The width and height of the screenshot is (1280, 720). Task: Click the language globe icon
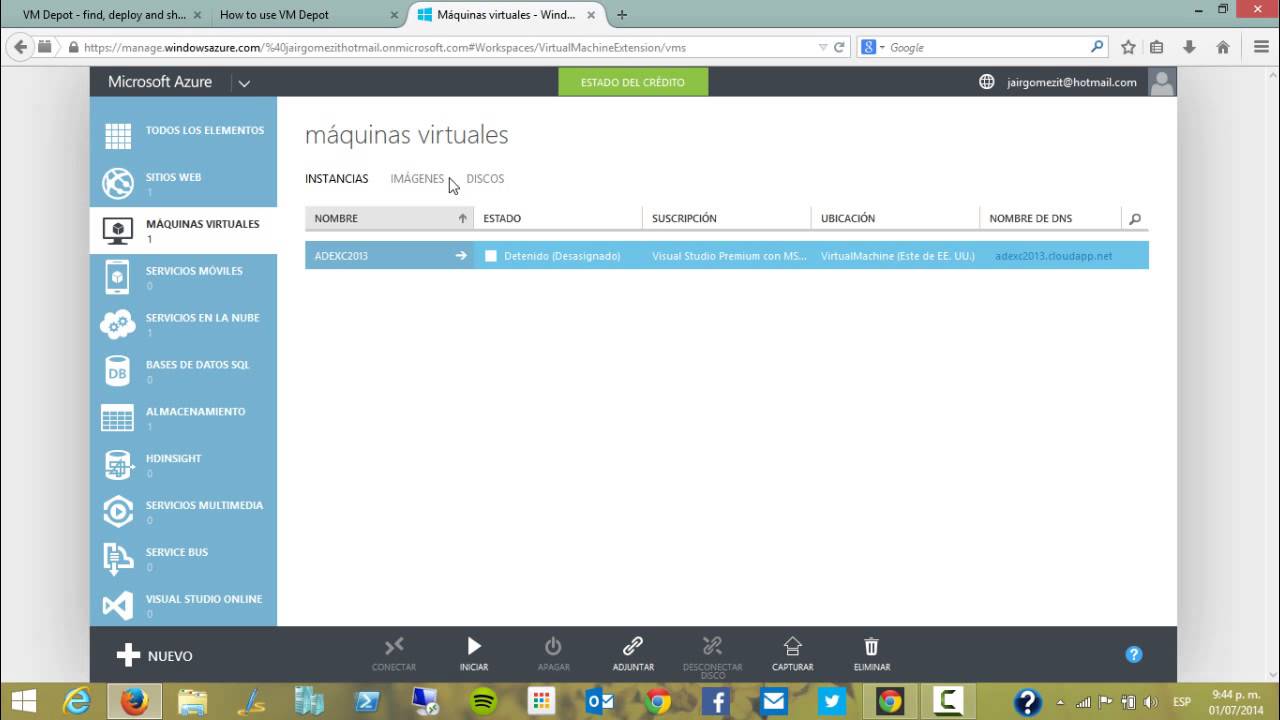coord(987,82)
